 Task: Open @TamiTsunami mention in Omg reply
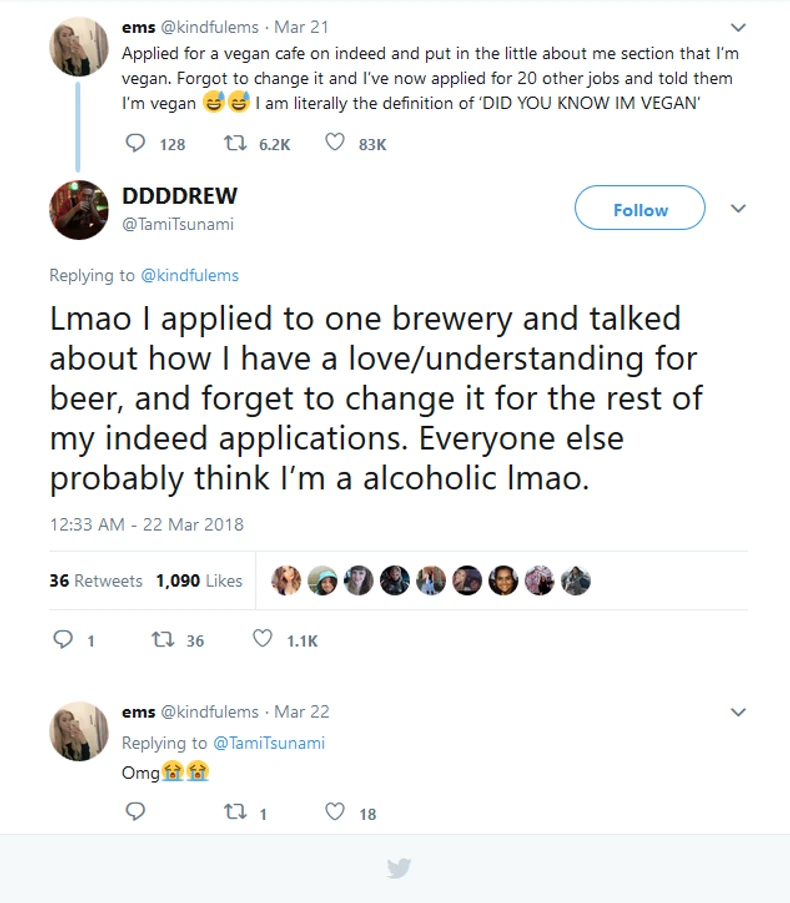coord(268,743)
